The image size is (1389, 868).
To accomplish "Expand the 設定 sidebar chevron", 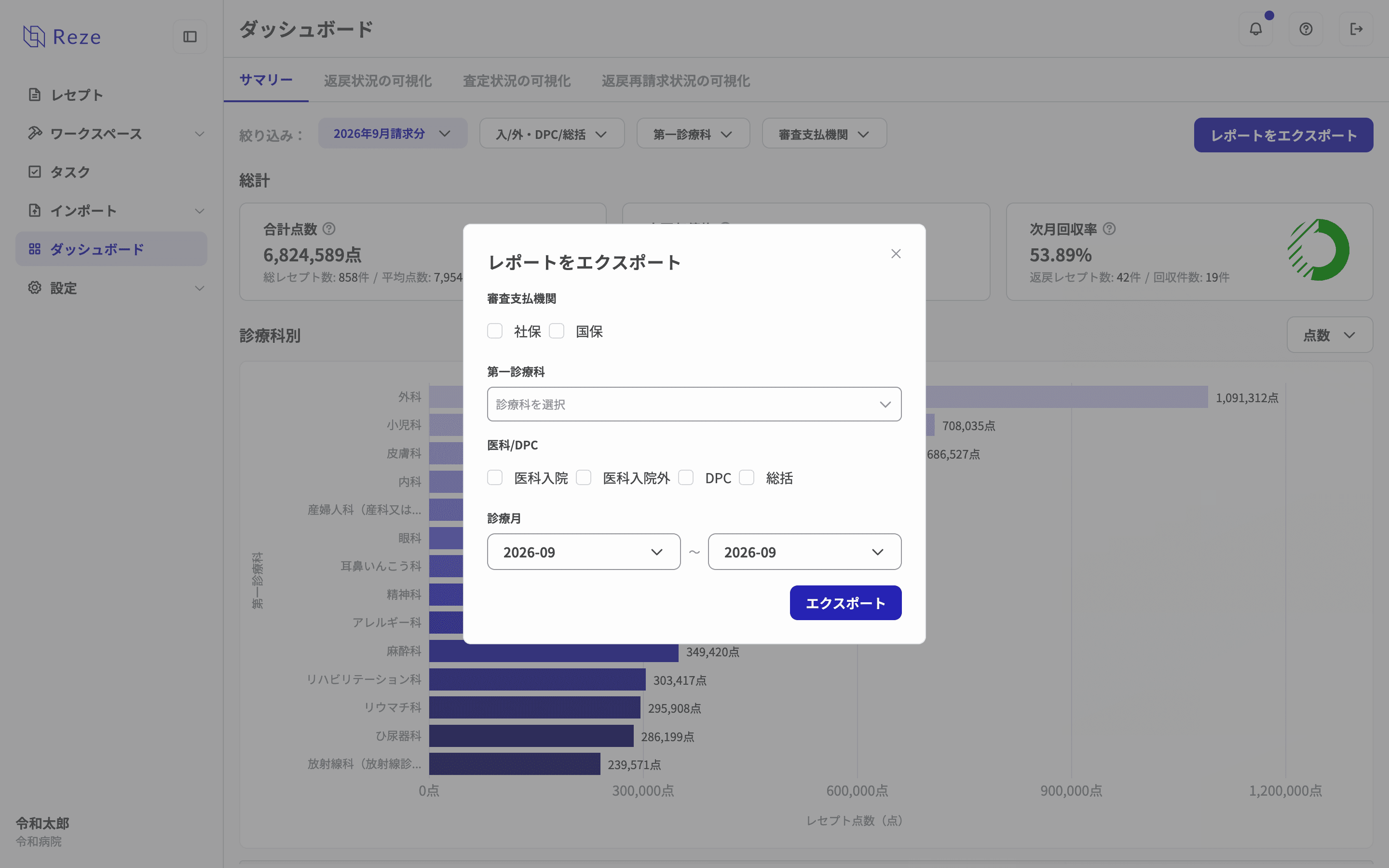I will pos(199,288).
